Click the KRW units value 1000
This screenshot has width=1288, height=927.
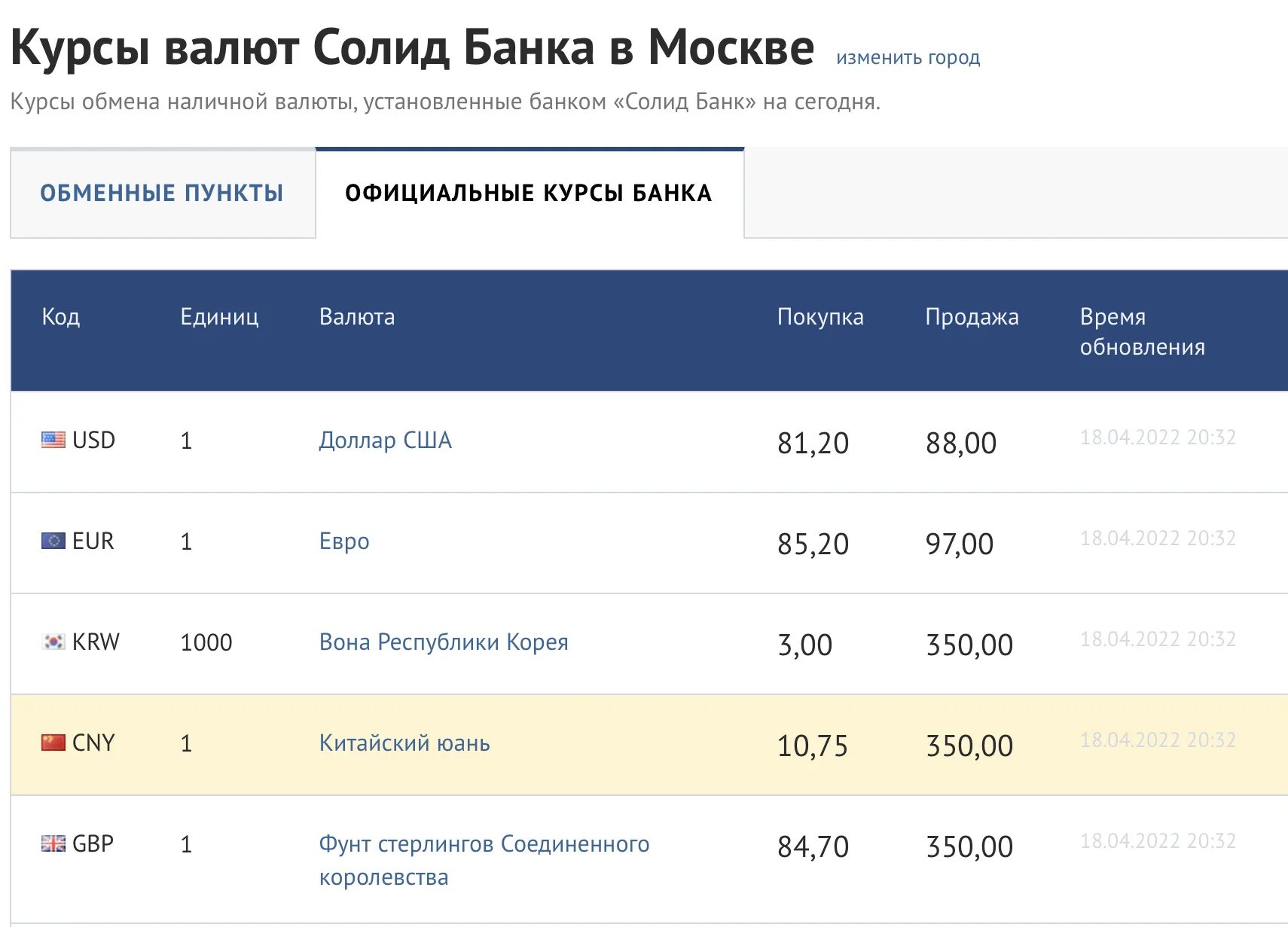(206, 642)
